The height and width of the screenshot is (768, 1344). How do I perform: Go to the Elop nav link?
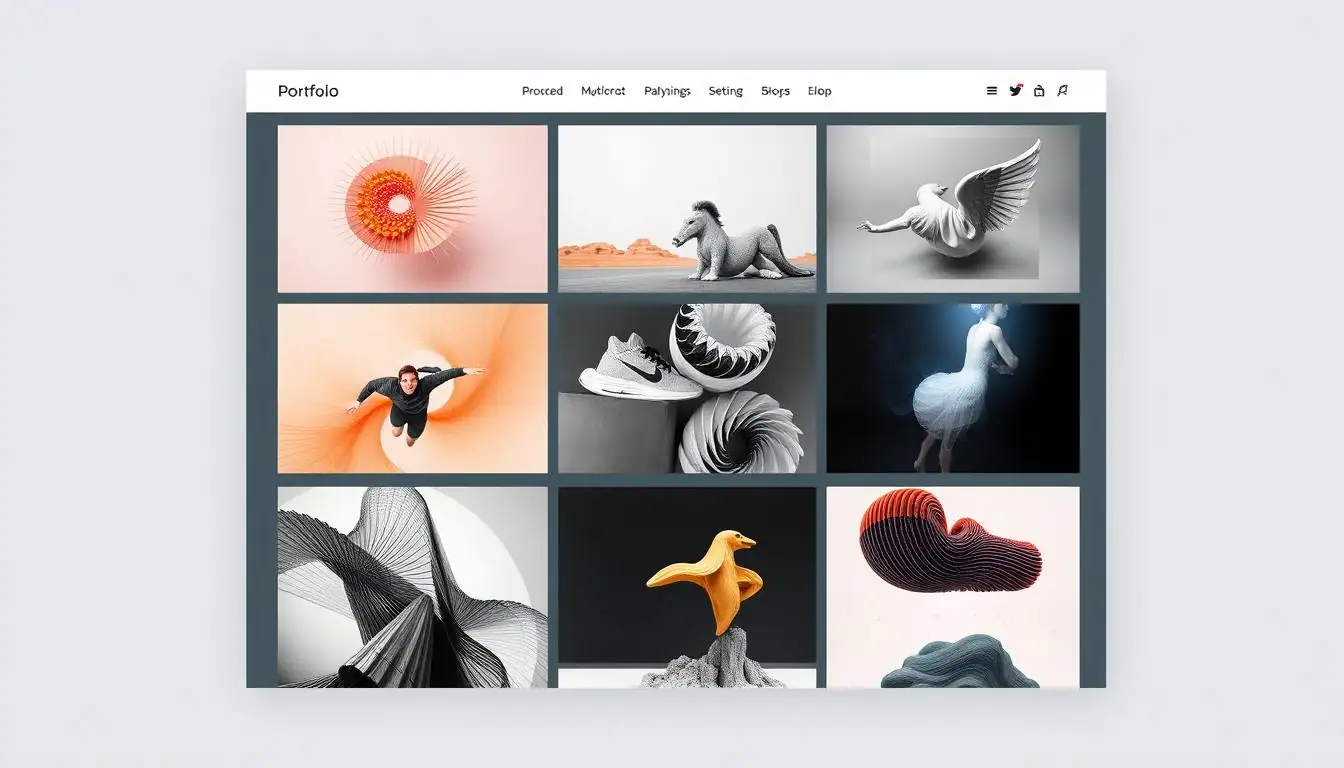819,91
